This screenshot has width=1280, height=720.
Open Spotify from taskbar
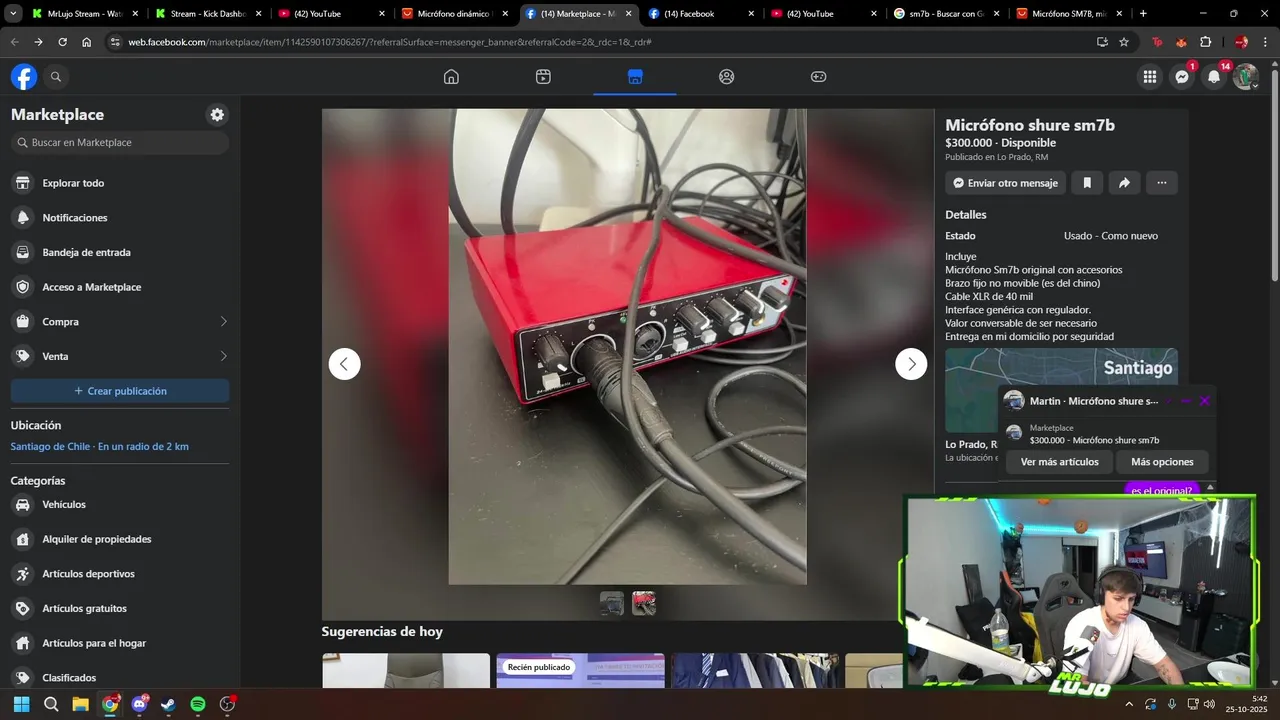(198, 704)
